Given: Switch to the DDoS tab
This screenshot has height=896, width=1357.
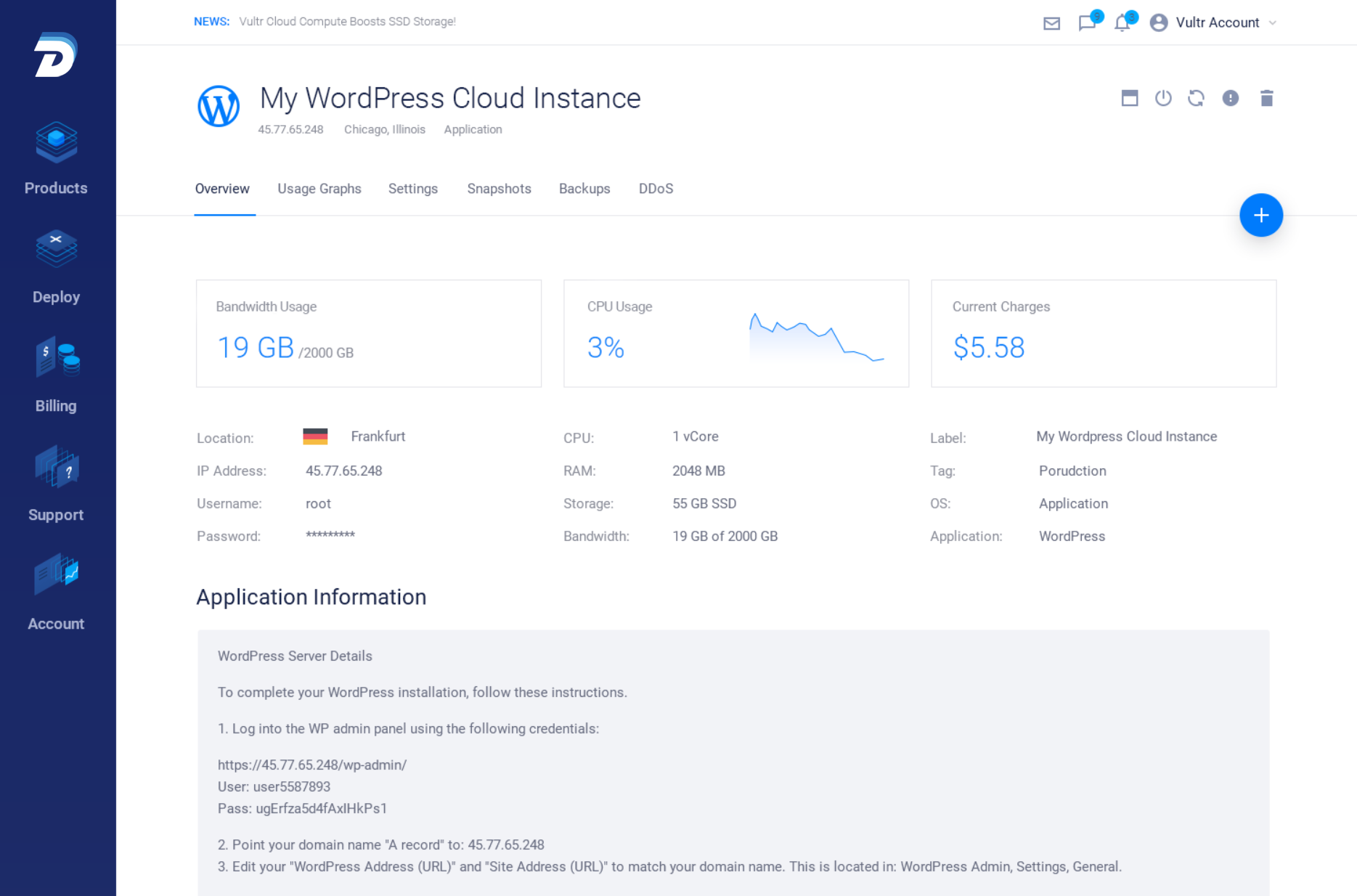Looking at the screenshot, I should (656, 189).
